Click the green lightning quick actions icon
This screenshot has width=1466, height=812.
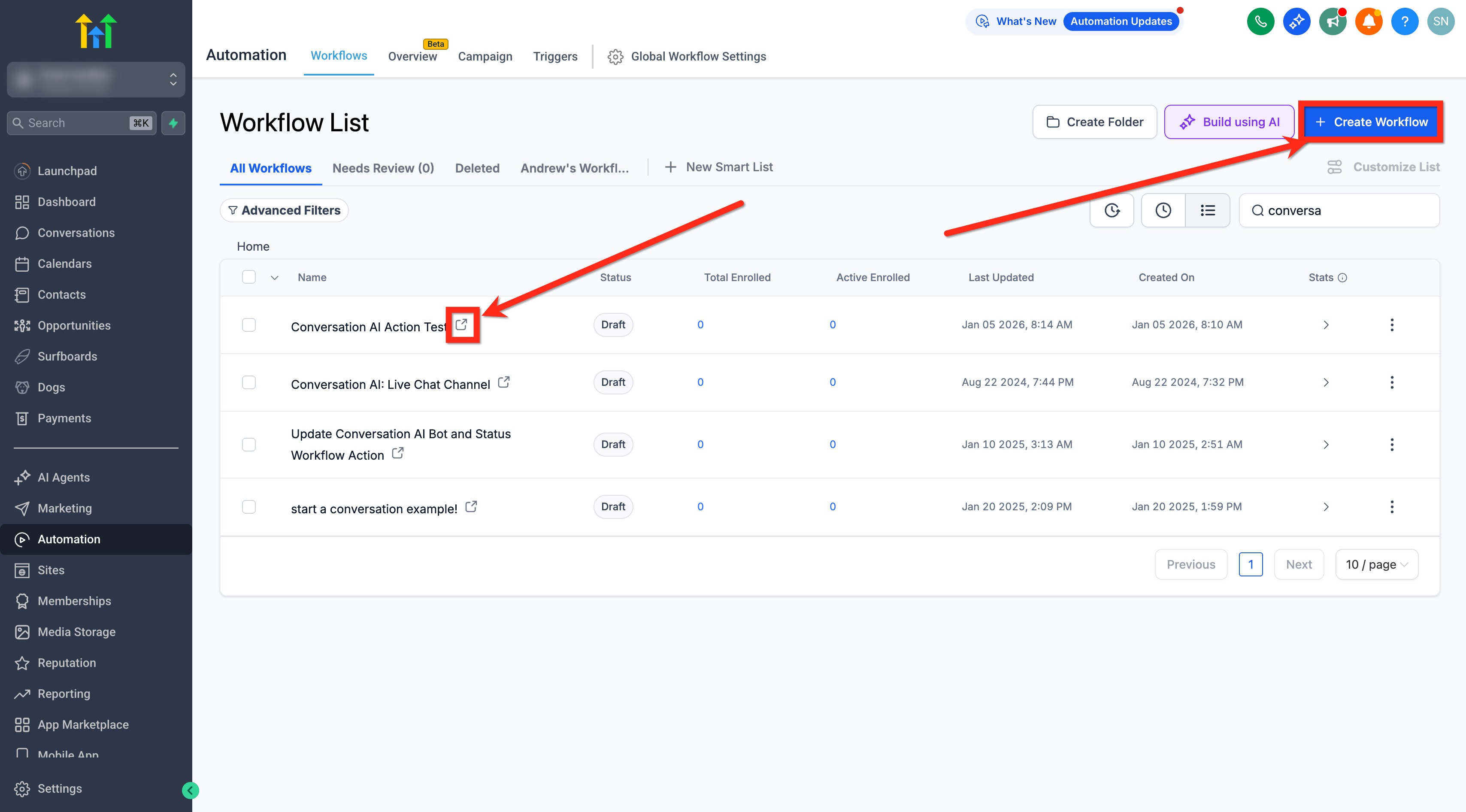[173, 123]
